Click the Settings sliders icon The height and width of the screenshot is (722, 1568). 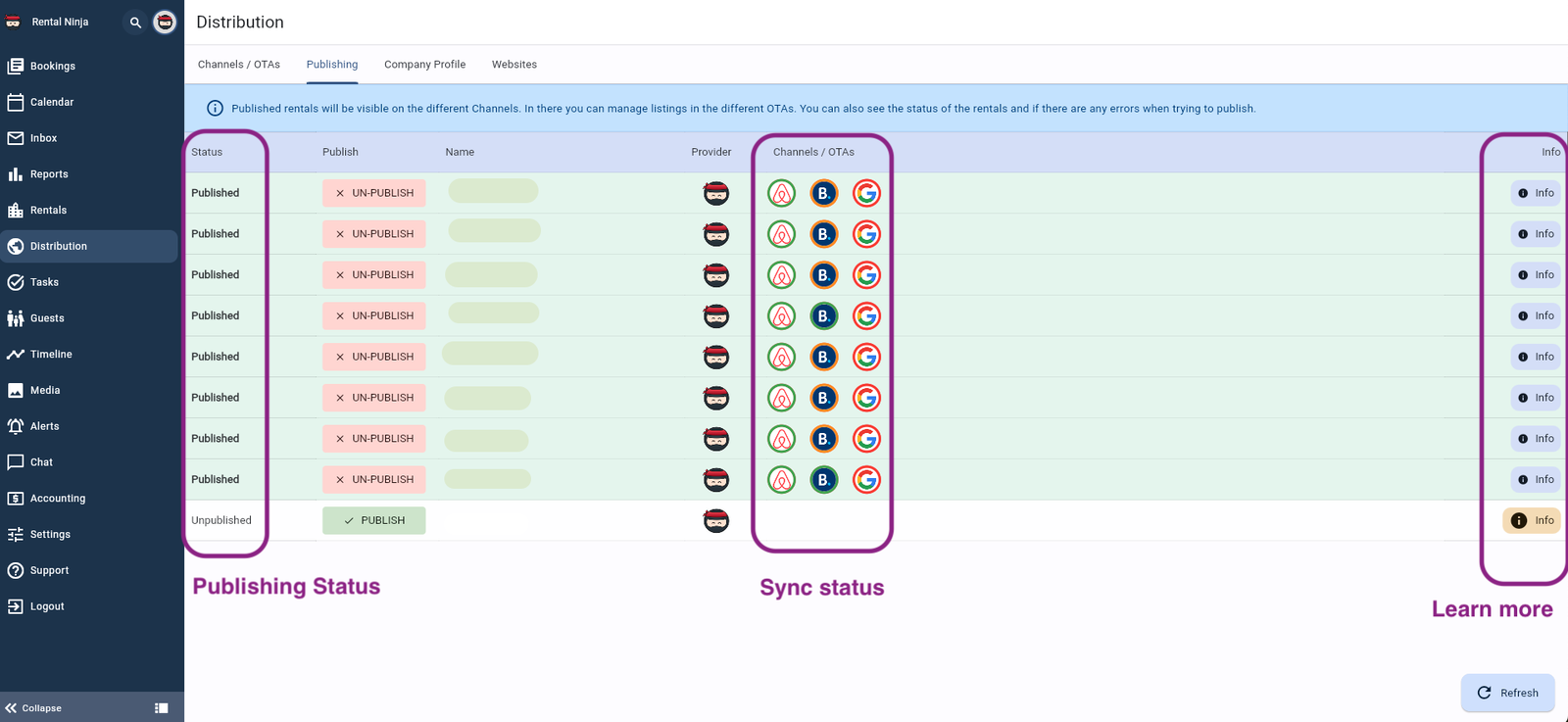tap(16, 534)
